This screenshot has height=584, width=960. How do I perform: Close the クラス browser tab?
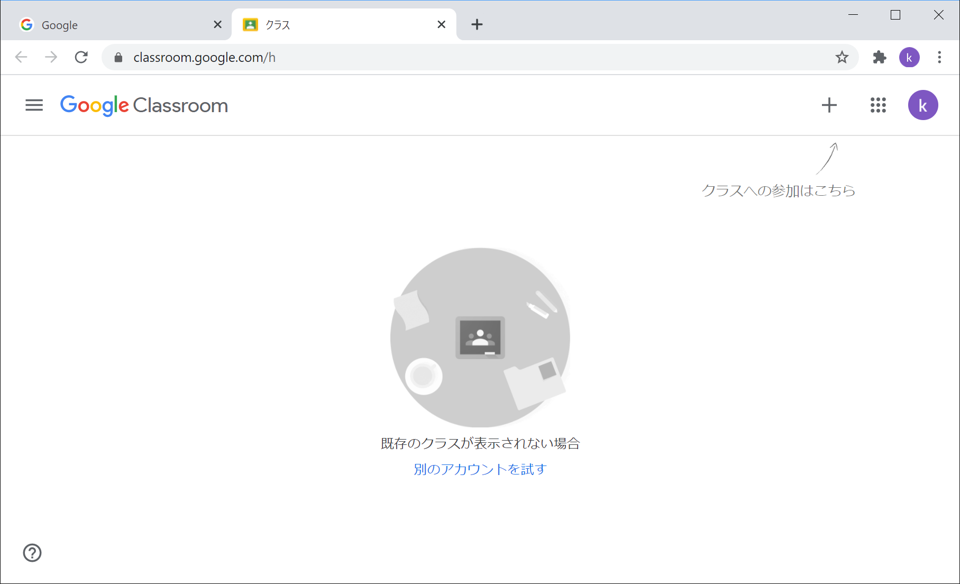click(x=441, y=24)
